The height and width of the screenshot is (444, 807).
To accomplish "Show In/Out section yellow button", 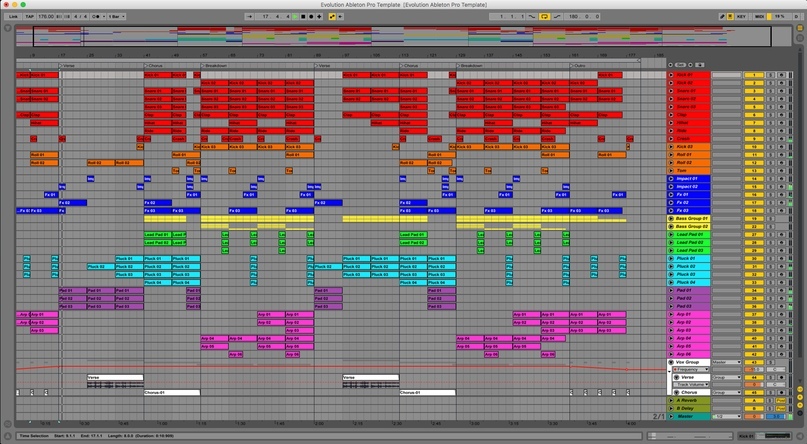I will click(800, 389).
